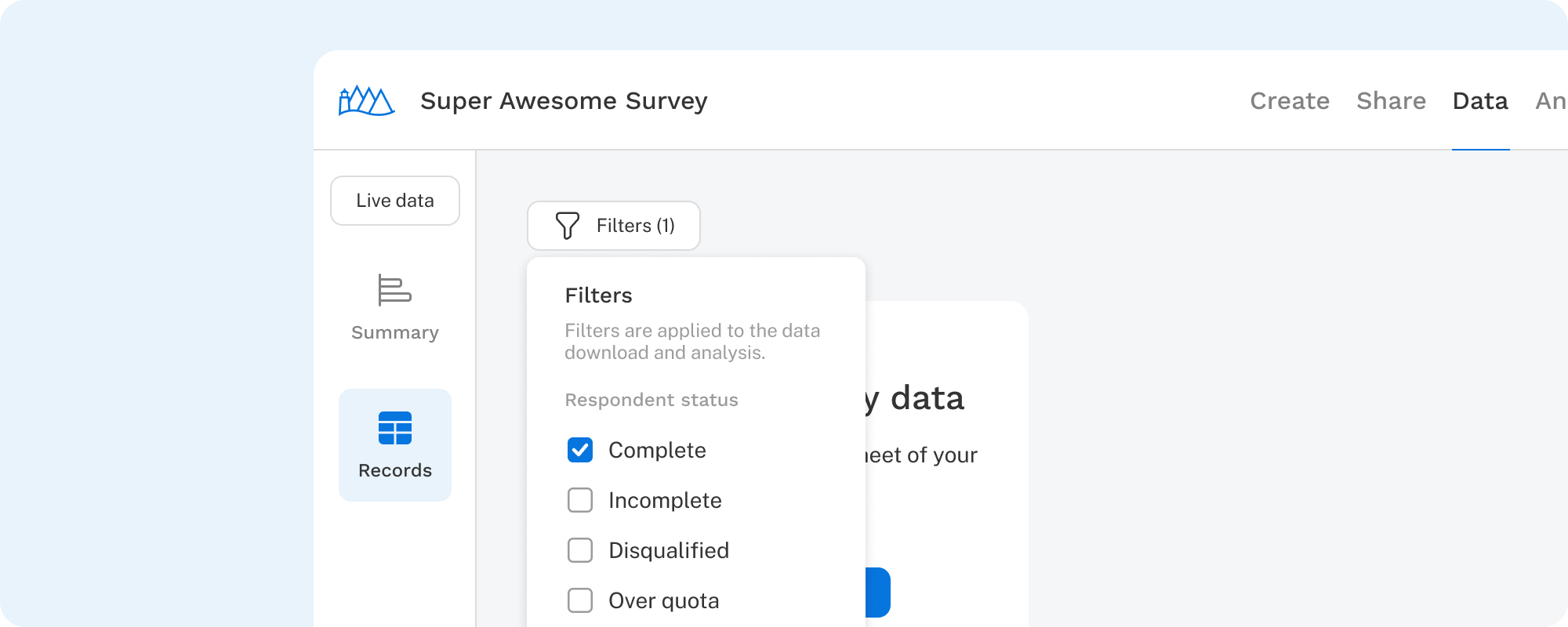Click the Summary bar chart icon

pos(394,290)
